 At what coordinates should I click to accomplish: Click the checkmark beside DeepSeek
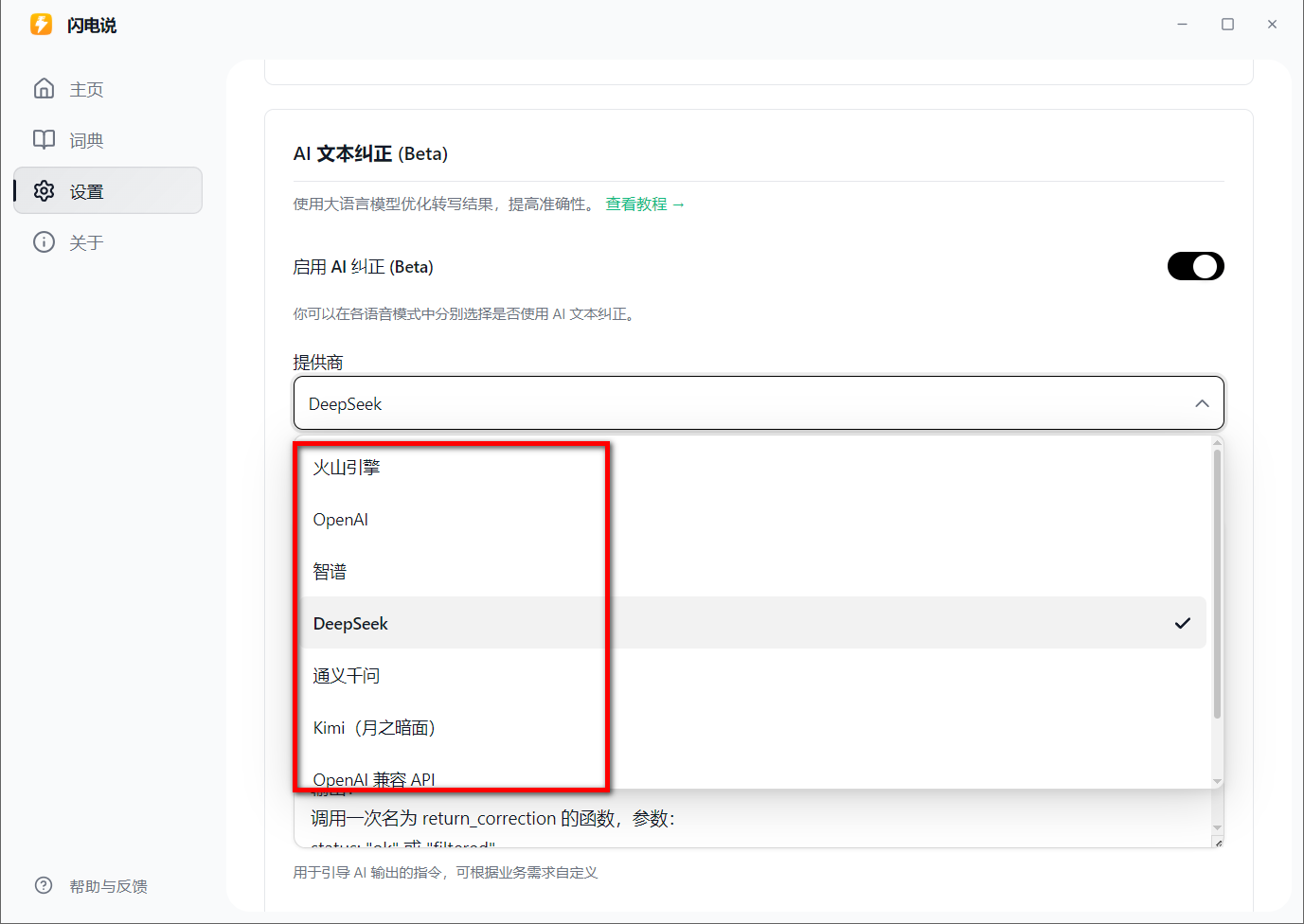click(x=1182, y=623)
